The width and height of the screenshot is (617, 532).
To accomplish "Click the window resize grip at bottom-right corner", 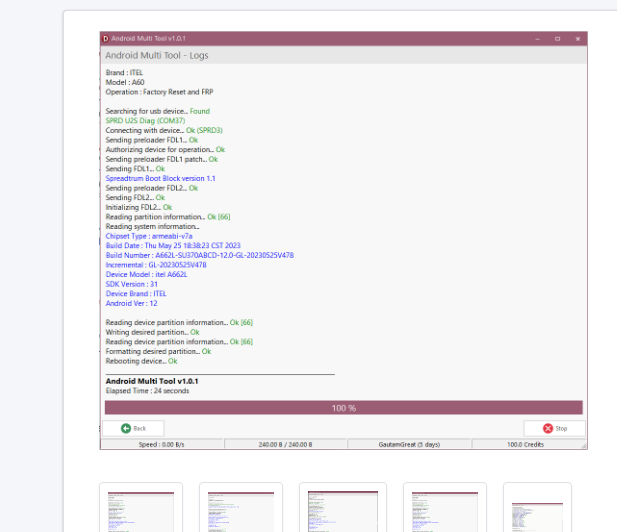I will [x=584, y=445].
